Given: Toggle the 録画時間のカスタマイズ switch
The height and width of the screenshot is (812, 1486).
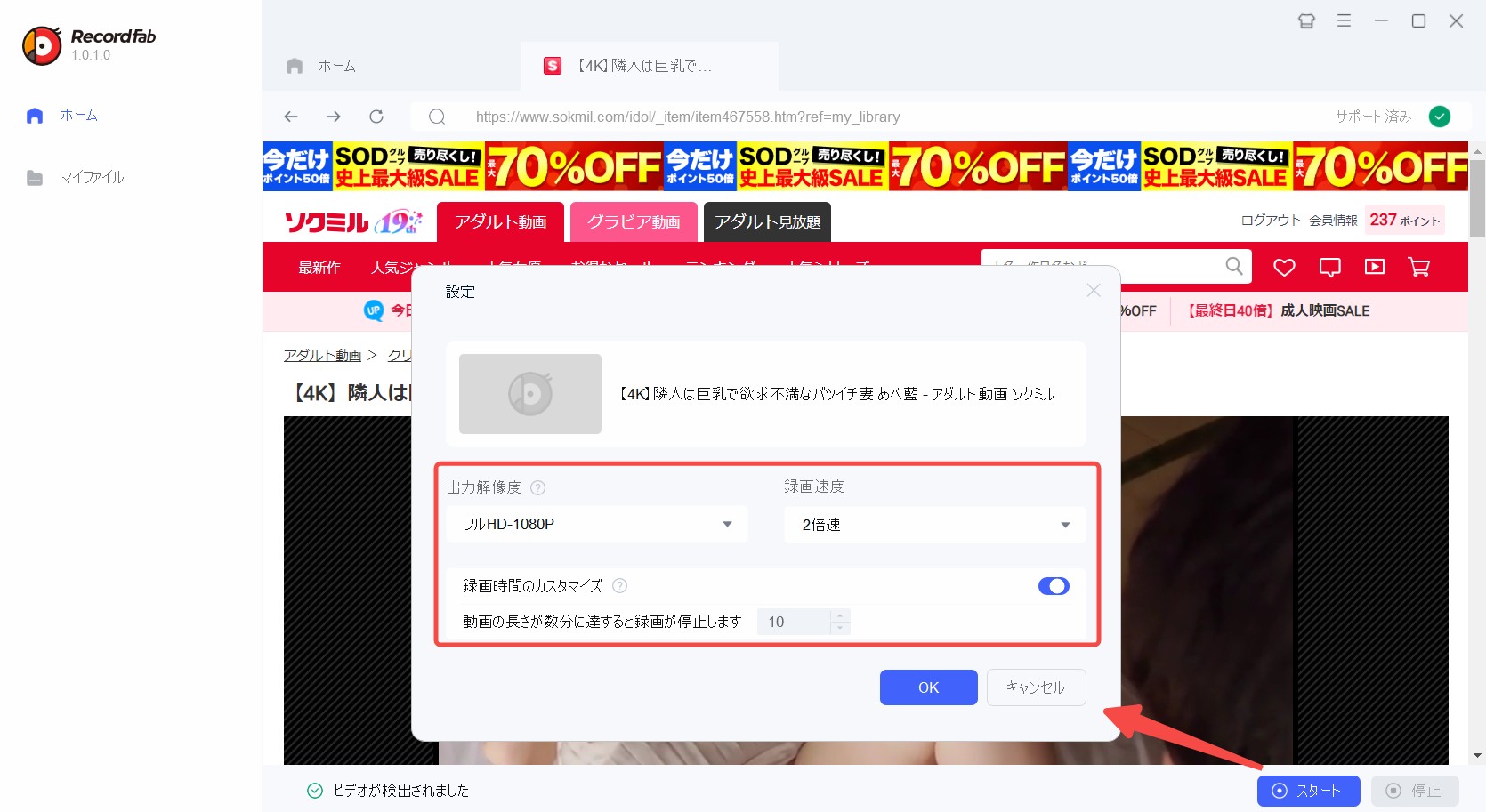Looking at the screenshot, I should point(1054,586).
